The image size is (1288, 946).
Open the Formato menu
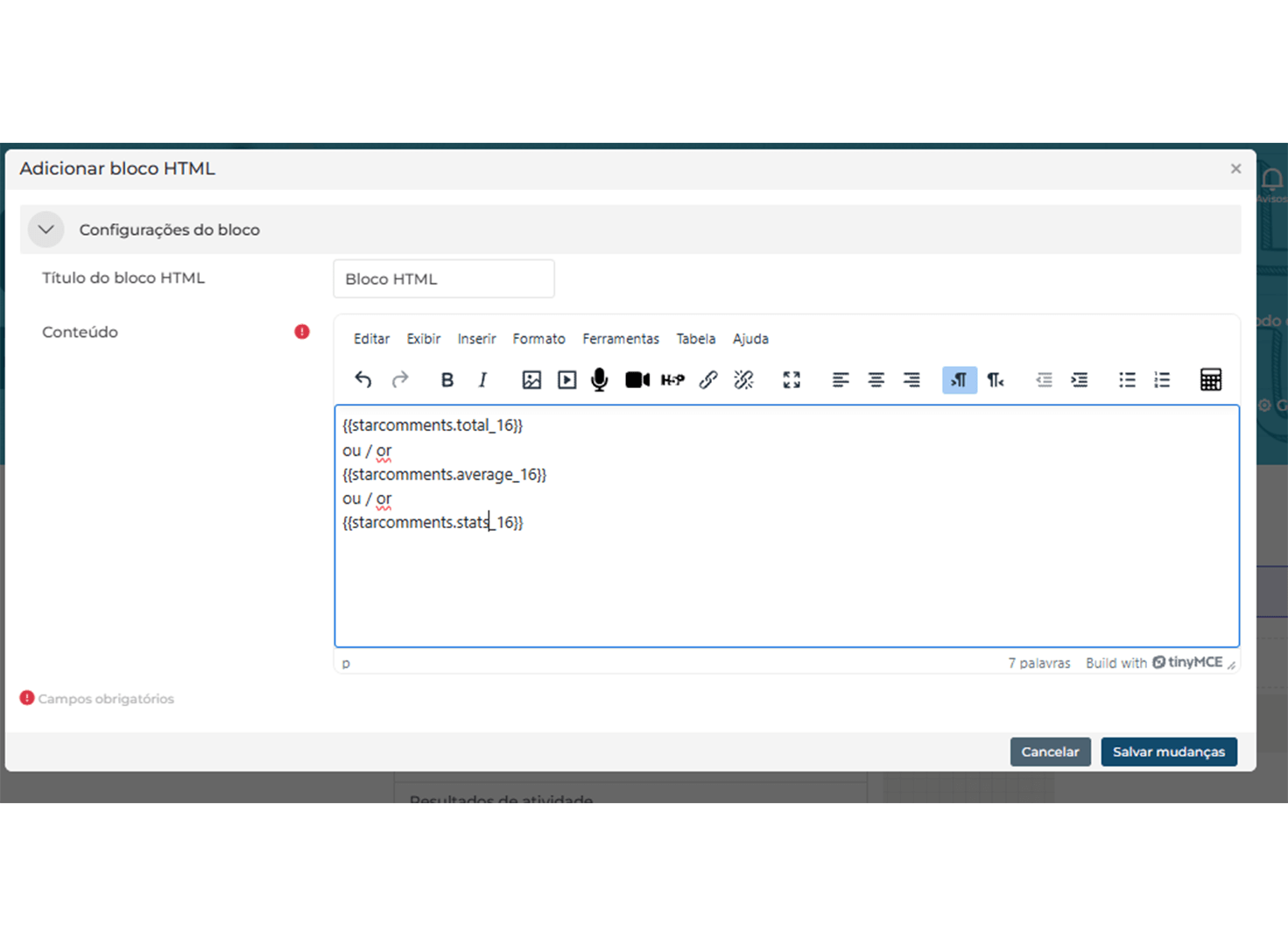(x=538, y=339)
